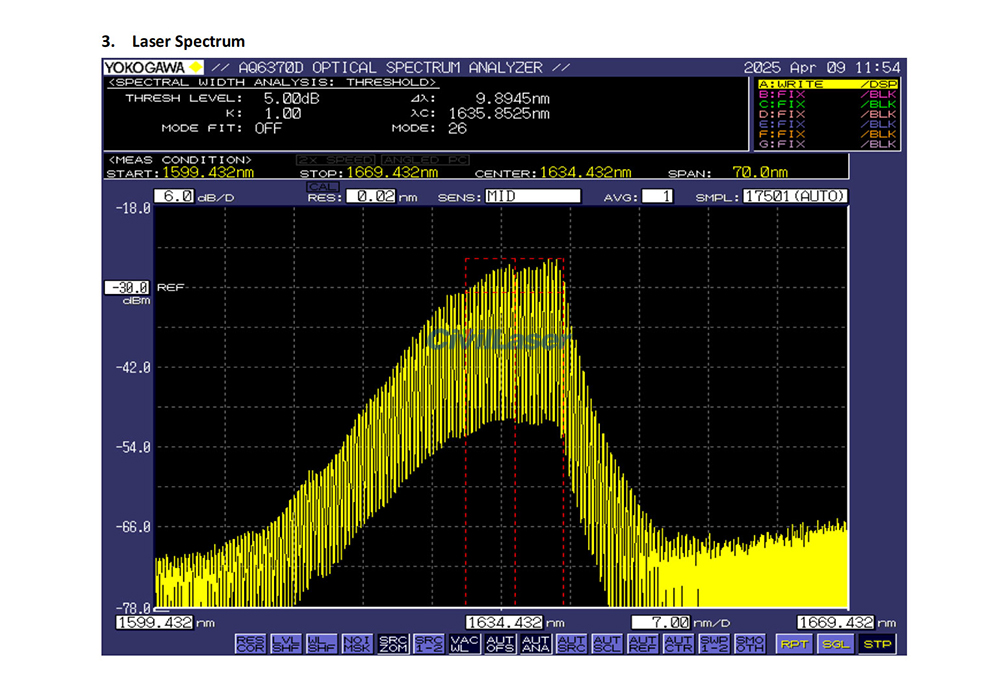Viewport: 1000px width, 679px height.
Task: Open the dB/D level scale field
Action: 175,197
